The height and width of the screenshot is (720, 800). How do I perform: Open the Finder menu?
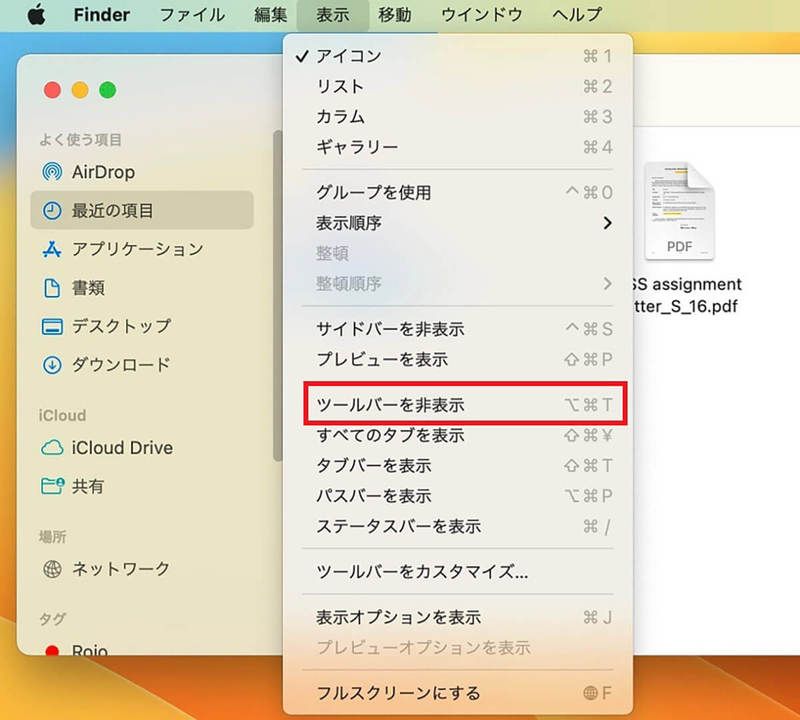click(x=102, y=15)
